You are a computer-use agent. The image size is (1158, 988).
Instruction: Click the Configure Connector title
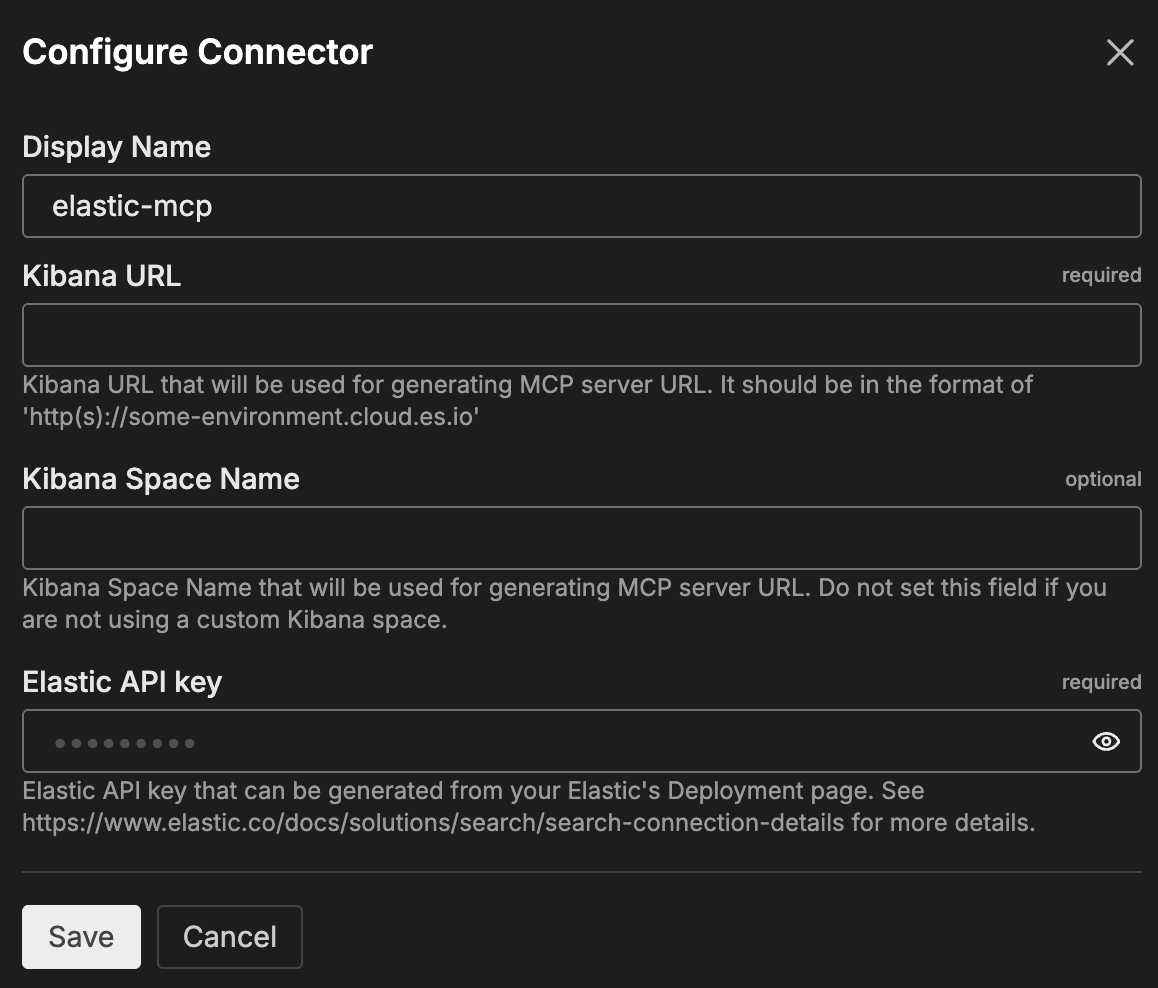197,52
